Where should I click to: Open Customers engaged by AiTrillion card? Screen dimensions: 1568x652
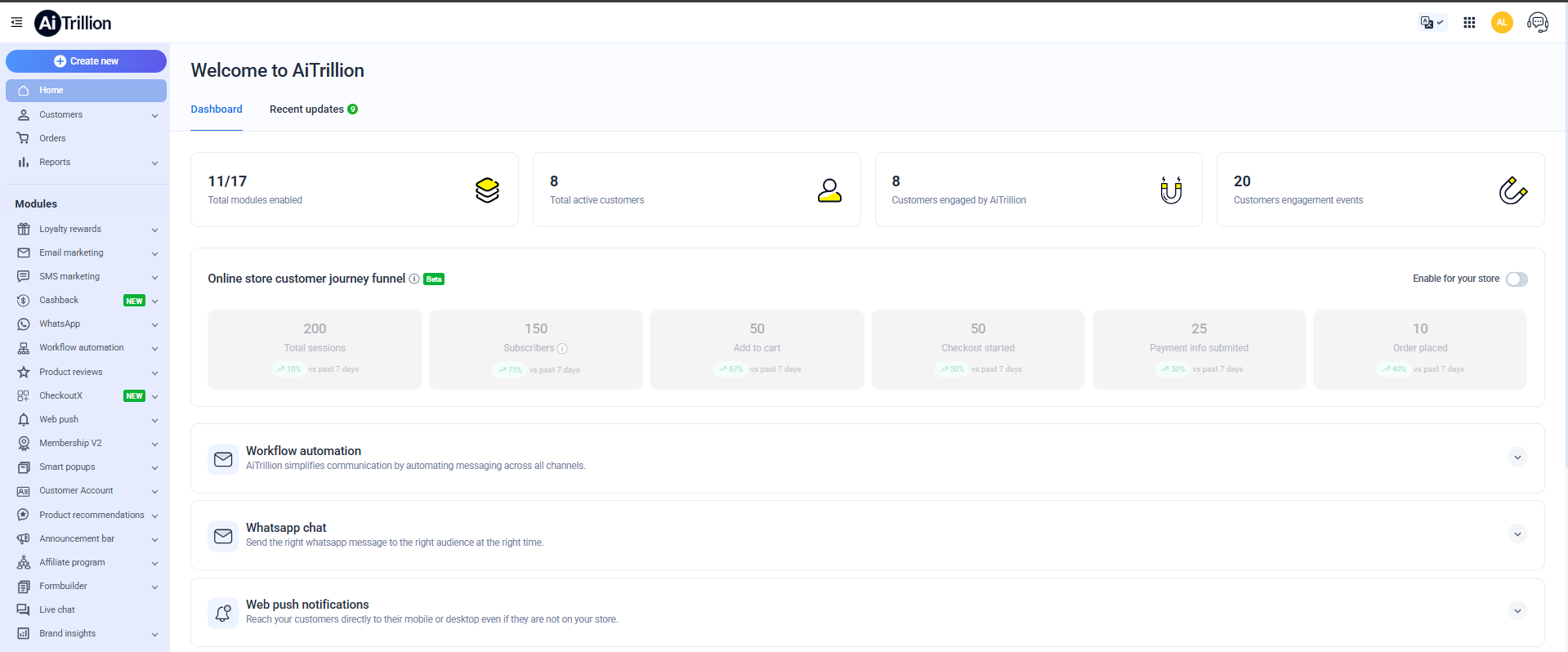1039,190
